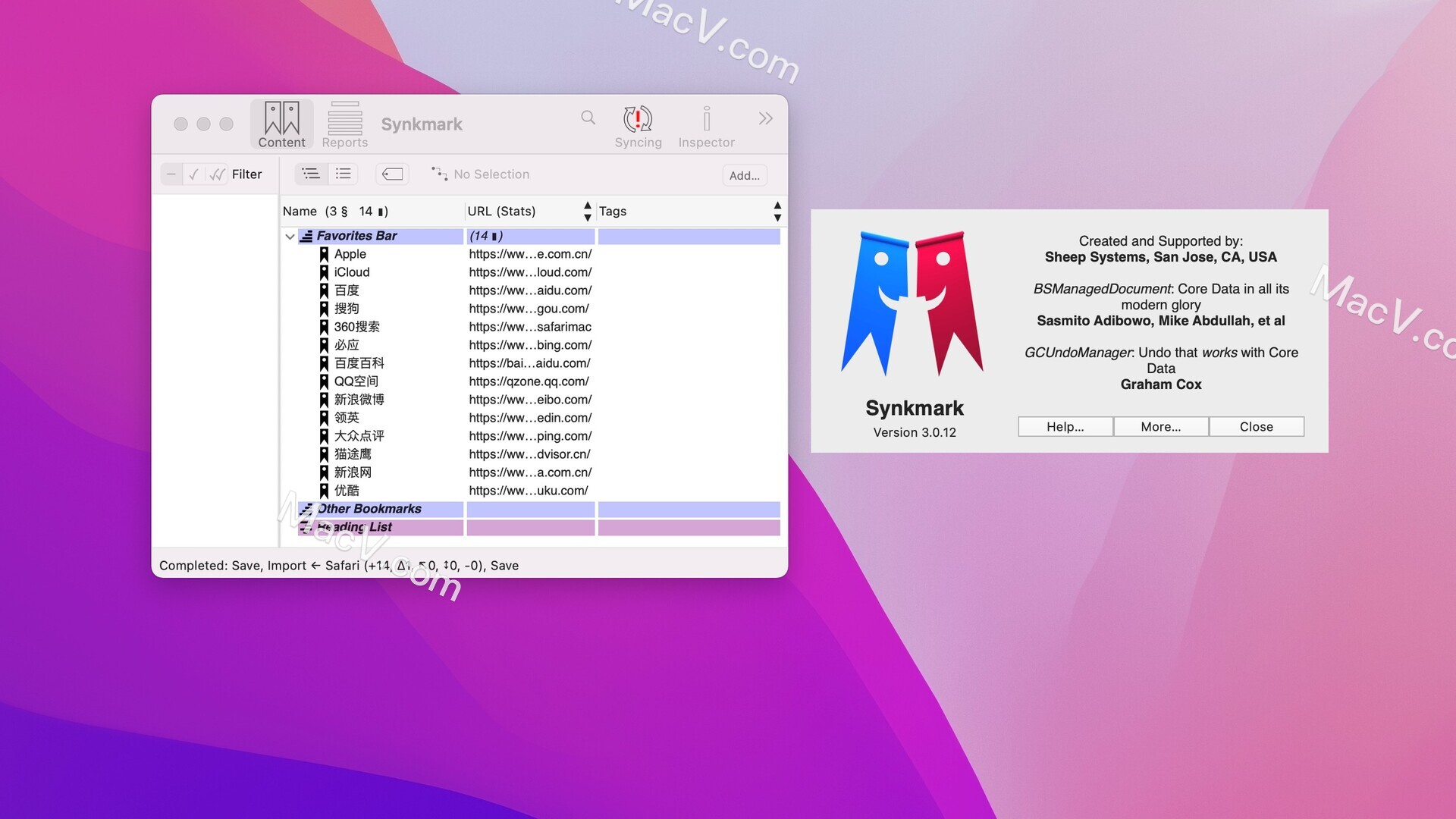Click the qzone.qq.com URL cell

pyautogui.click(x=529, y=381)
